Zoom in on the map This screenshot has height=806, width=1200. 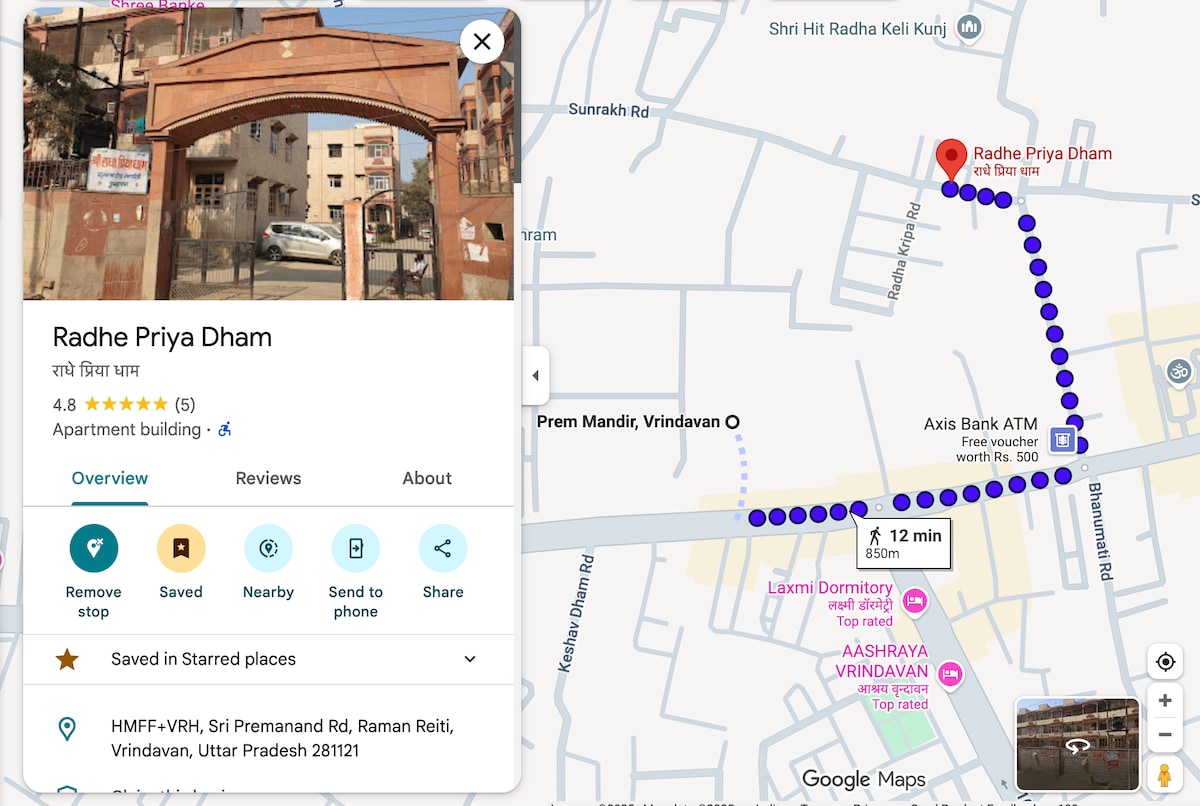click(1165, 701)
